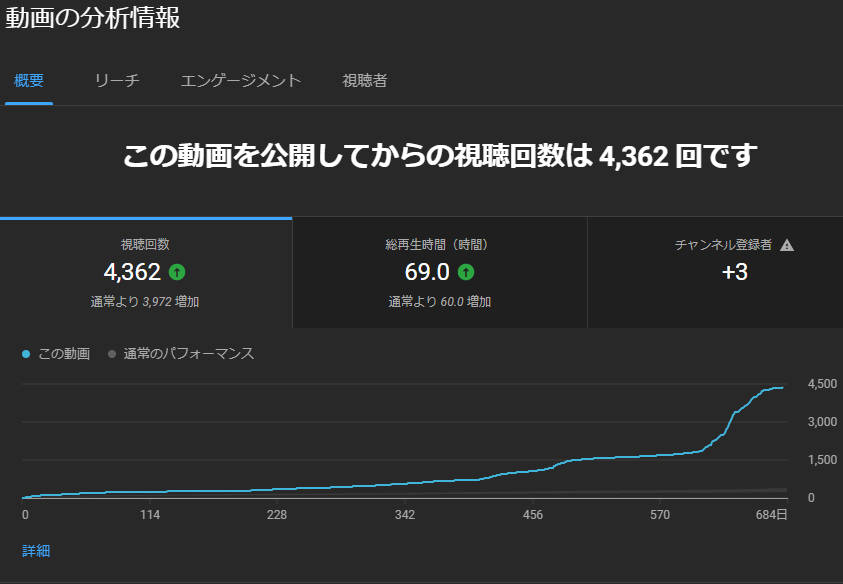
Task: Click the 684日 x-axis label
Action: coord(771,515)
